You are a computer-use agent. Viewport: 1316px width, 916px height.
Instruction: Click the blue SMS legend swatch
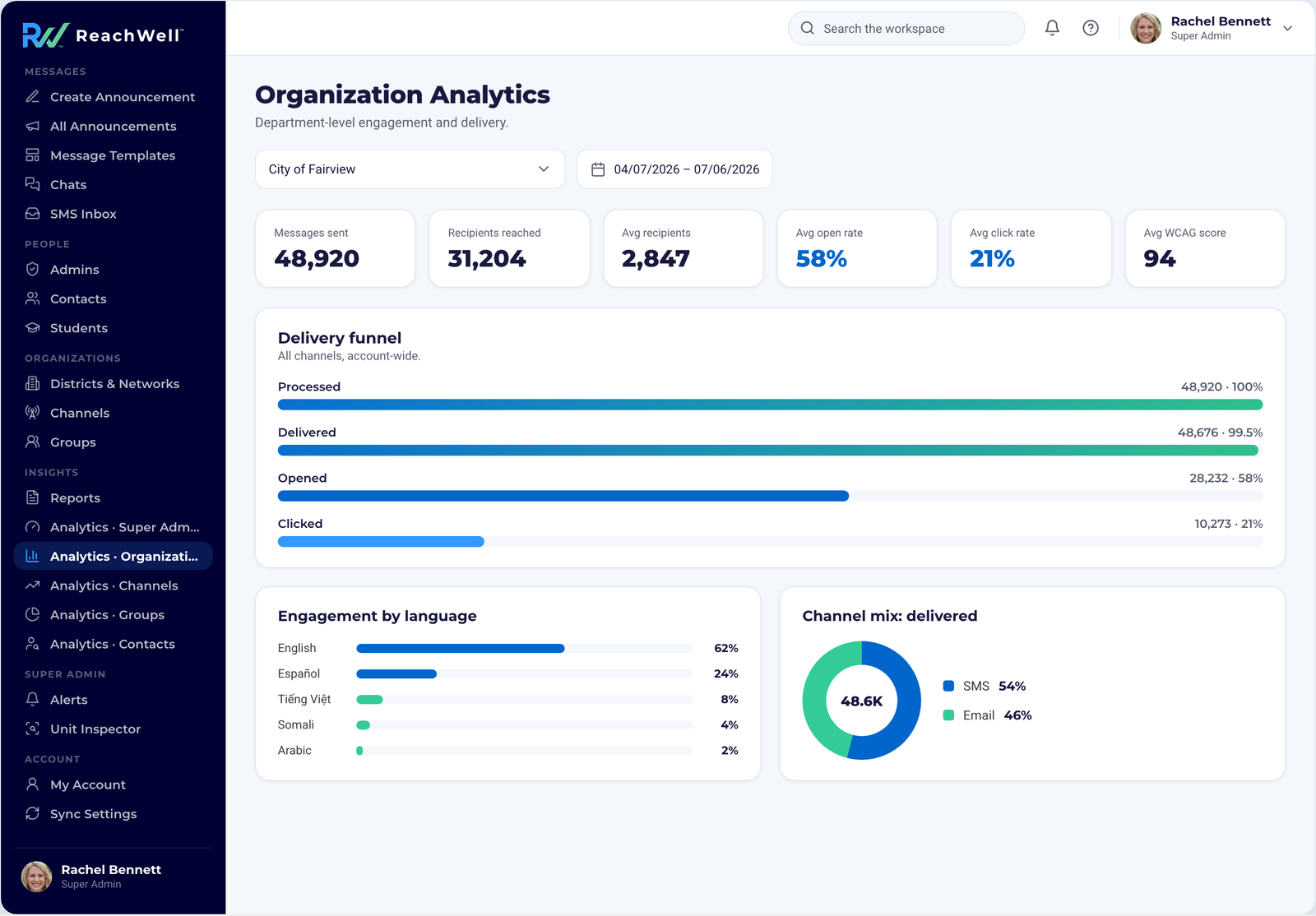point(948,686)
